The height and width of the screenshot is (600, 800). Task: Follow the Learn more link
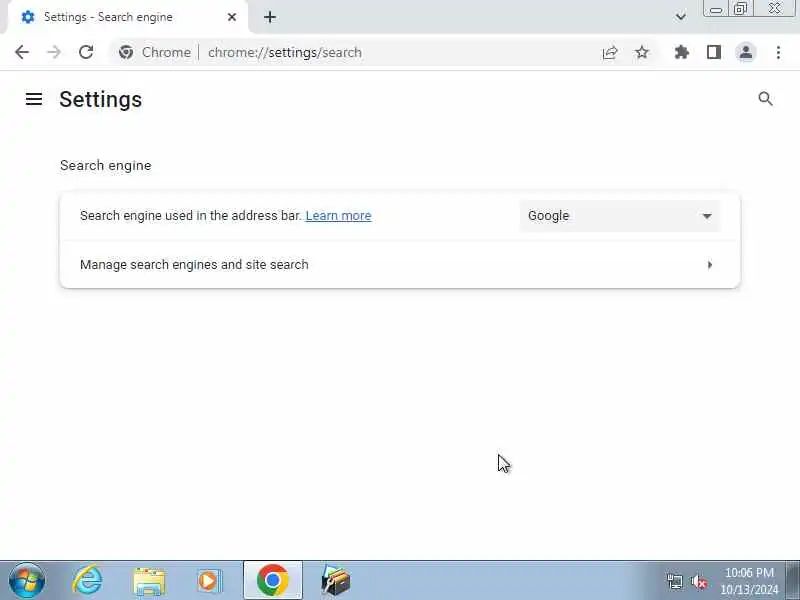click(x=338, y=216)
